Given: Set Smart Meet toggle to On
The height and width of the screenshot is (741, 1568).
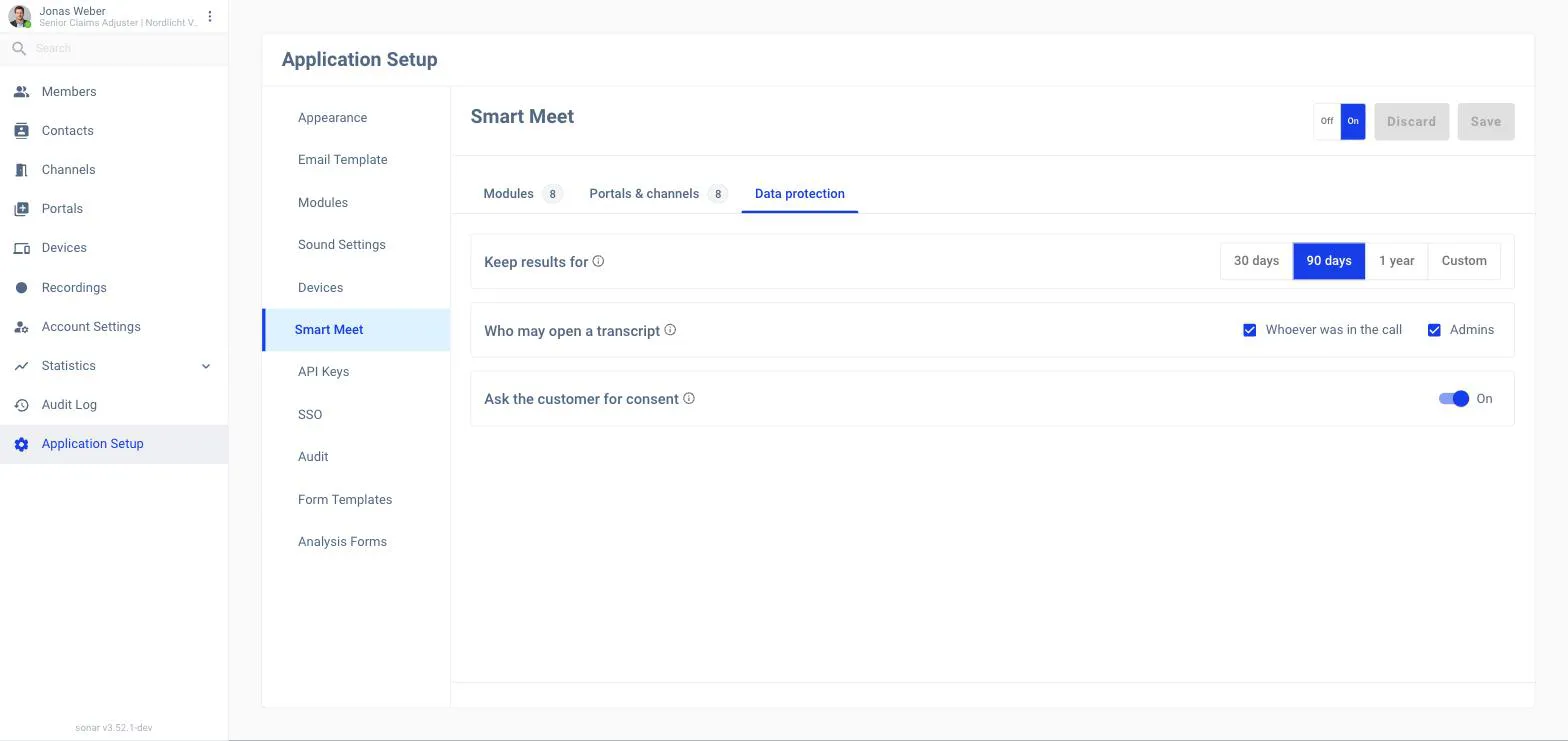Looking at the screenshot, I should click(x=1353, y=121).
